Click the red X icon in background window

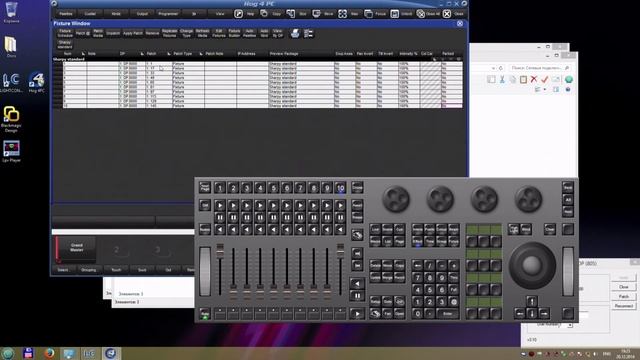[x=534, y=79]
